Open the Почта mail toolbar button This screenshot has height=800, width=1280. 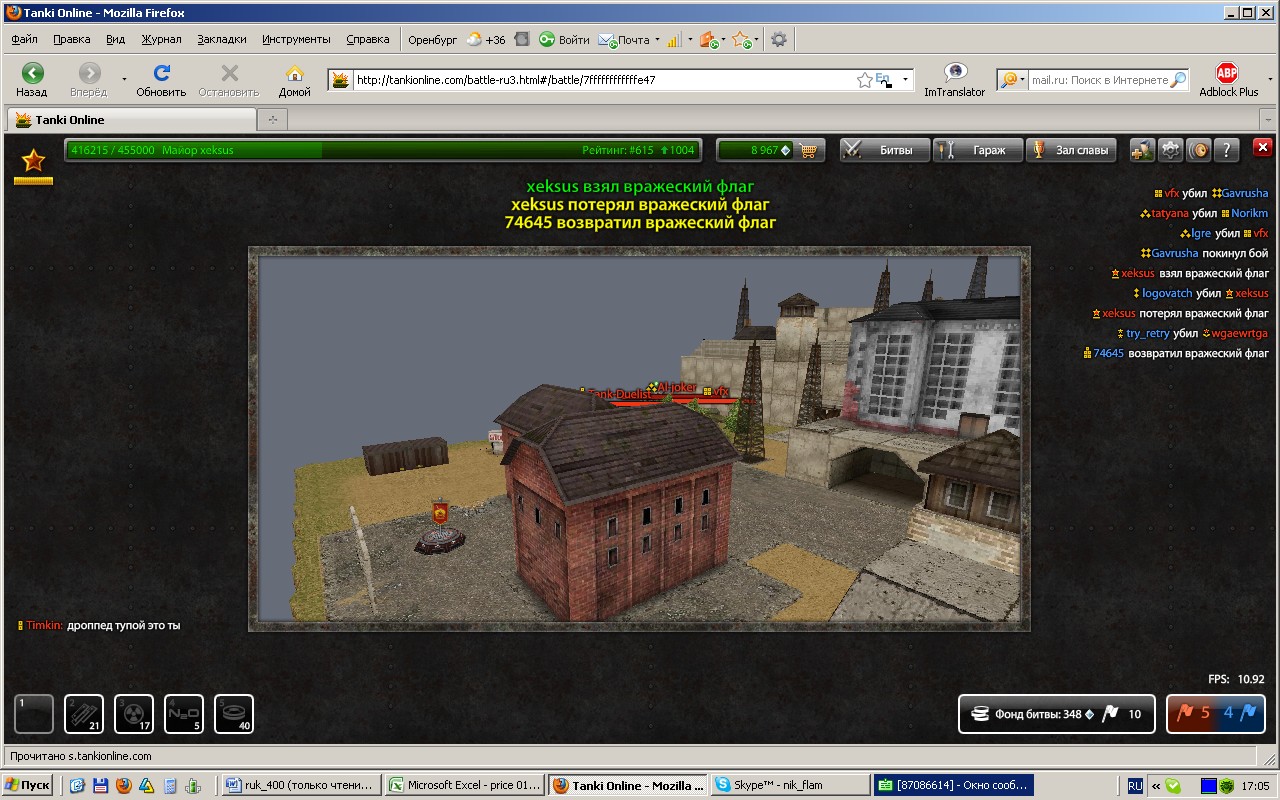(625, 40)
